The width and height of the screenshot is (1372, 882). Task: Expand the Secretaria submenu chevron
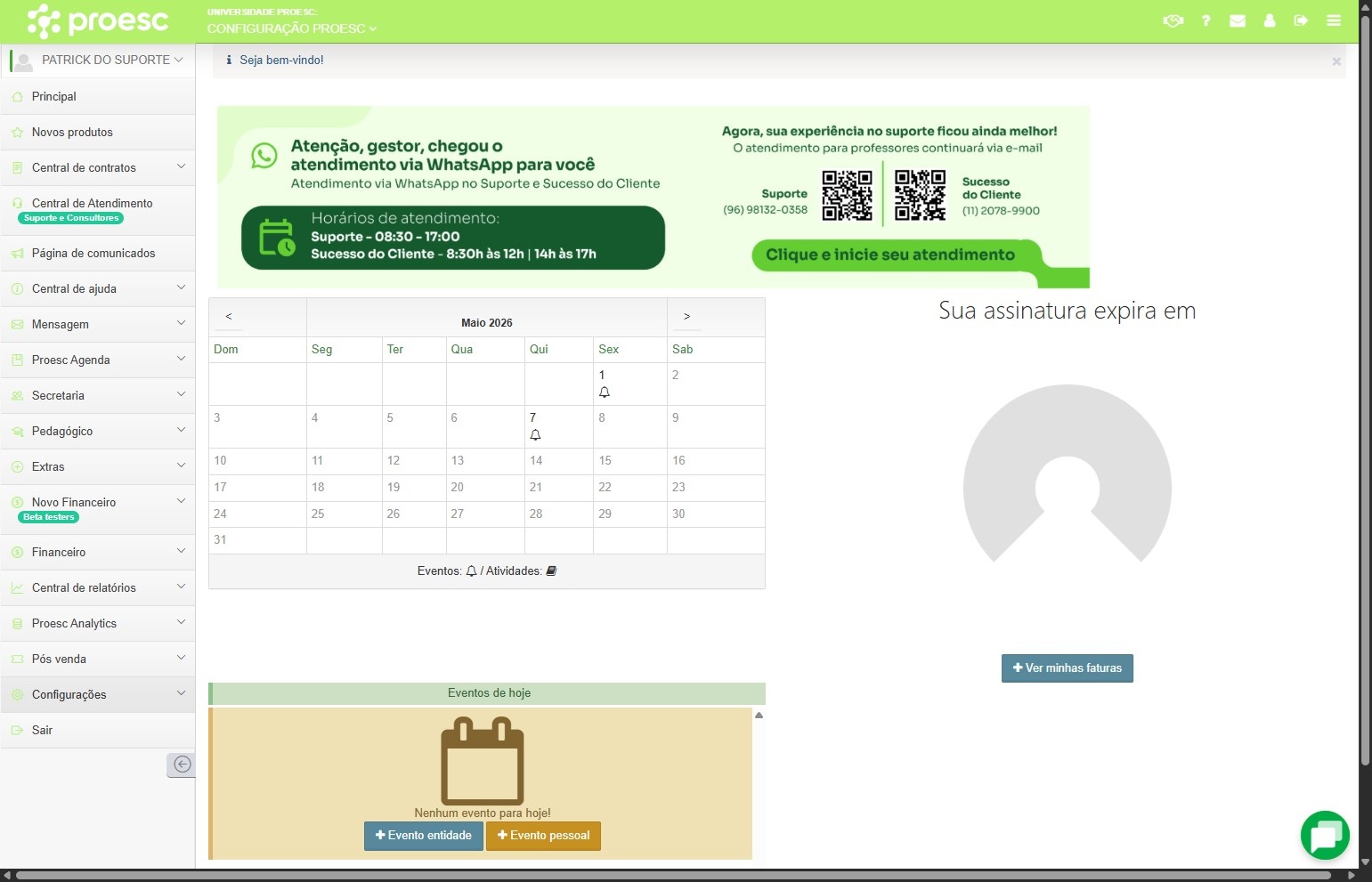pos(181,394)
